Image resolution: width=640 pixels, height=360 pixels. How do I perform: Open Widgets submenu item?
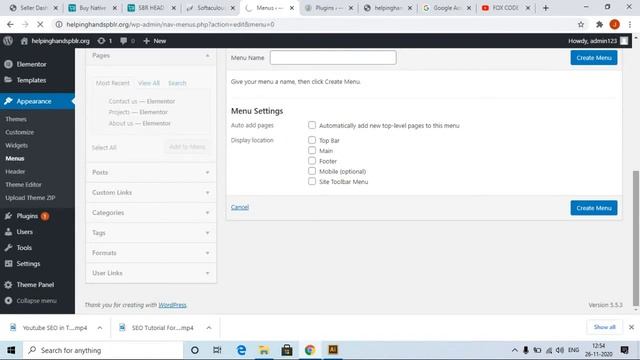[16, 145]
